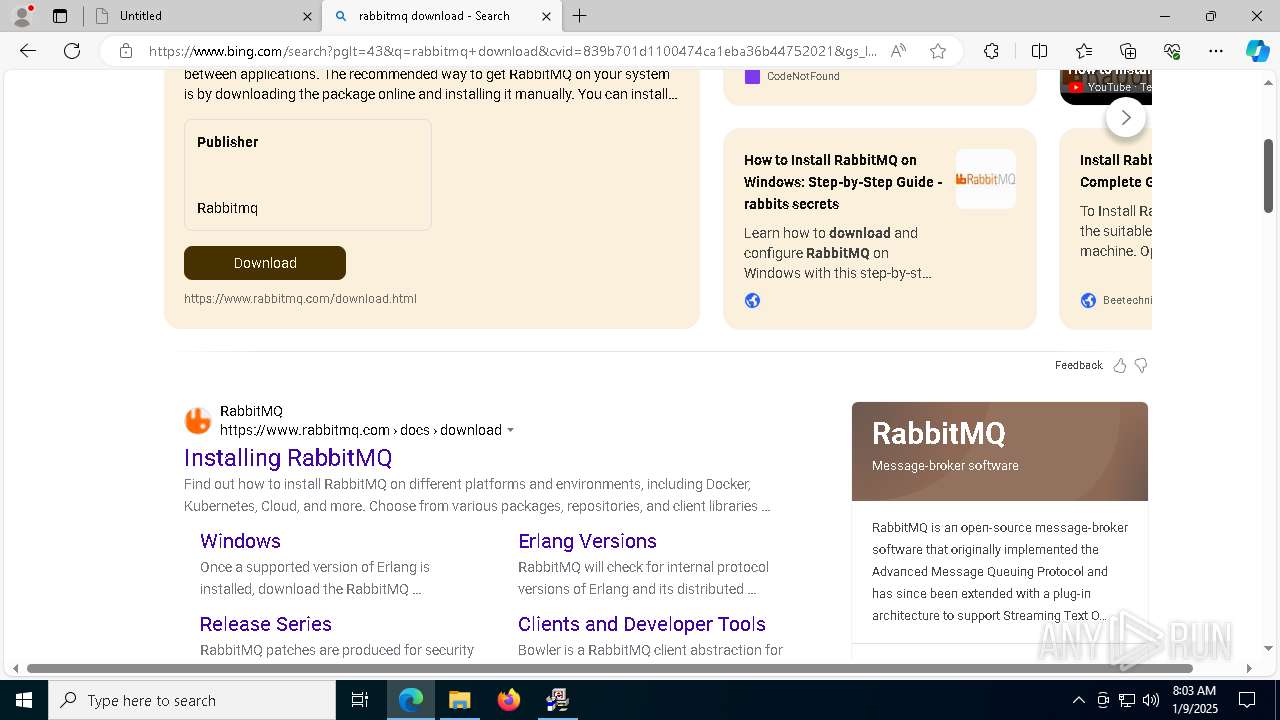This screenshot has height=720, width=1280.
Task: Click the RabbitMQ knowledge panel header
Action: point(1000,451)
